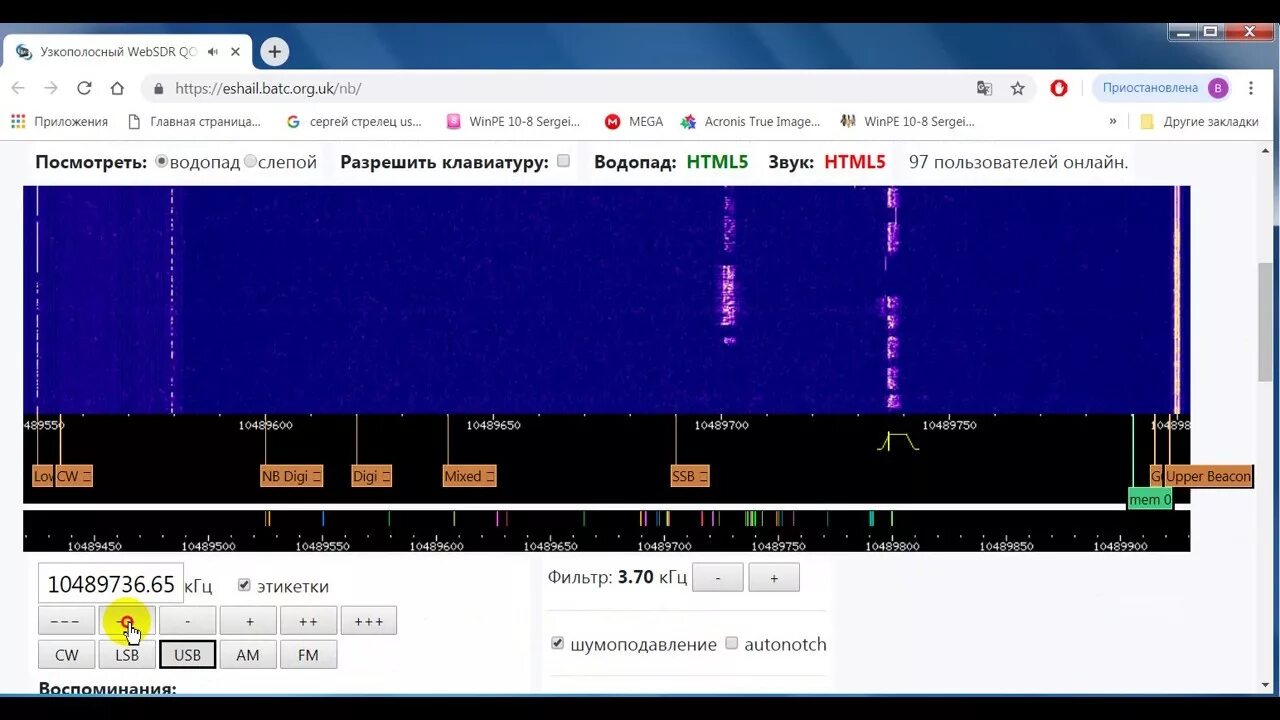Open the red Opera extension icon
This screenshot has width=1280, height=720.
coord(1059,88)
